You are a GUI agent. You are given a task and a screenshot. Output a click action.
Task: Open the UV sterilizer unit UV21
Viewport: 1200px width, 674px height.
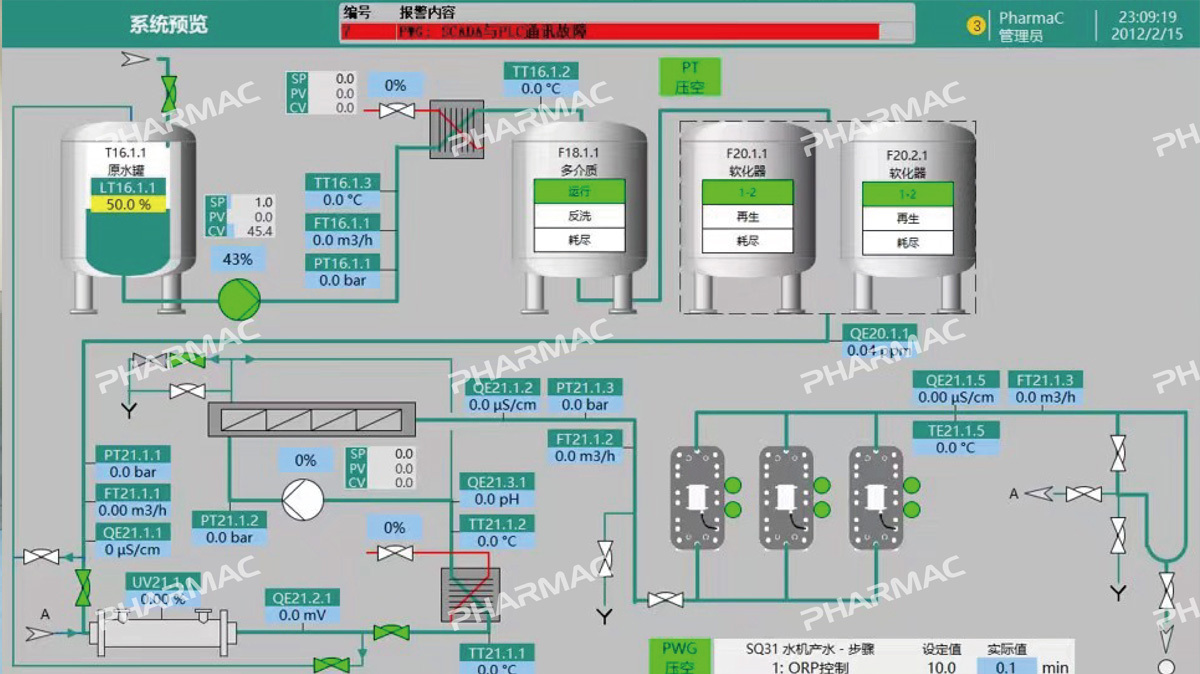point(163,631)
